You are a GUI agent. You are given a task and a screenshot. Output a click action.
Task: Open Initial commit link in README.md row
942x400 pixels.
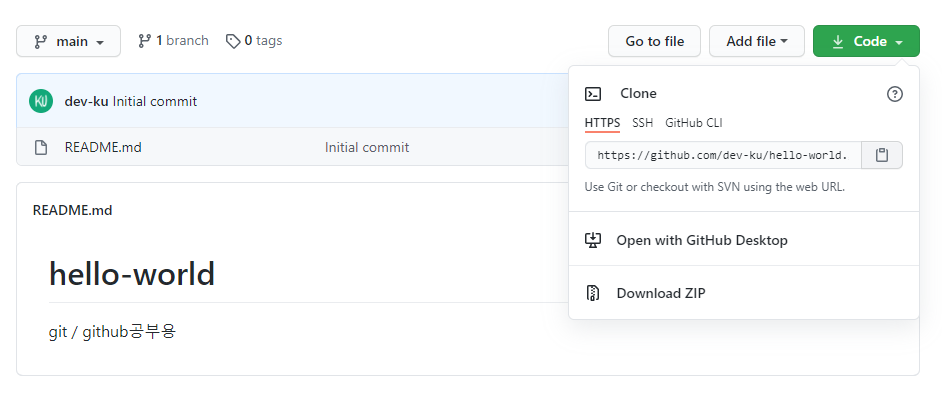tap(367, 147)
